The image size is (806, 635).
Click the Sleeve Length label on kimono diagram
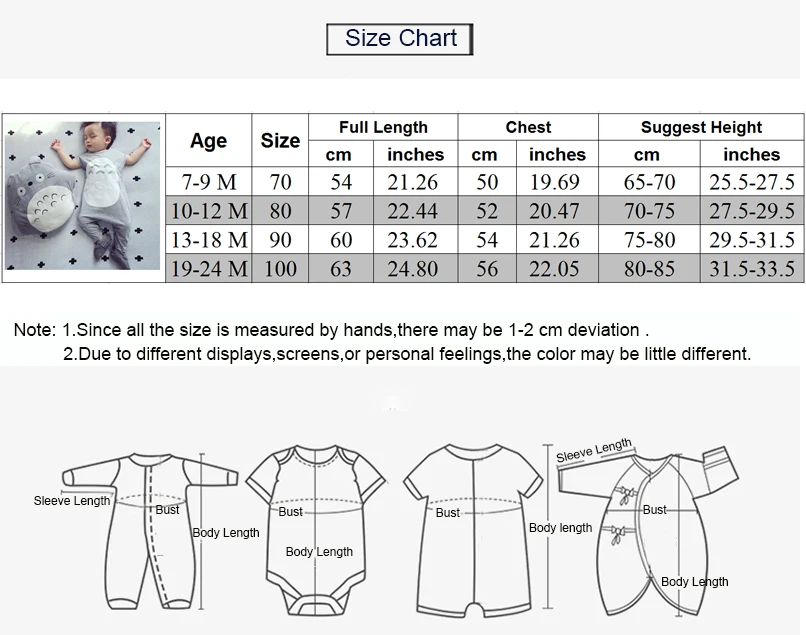[x=594, y=450]
